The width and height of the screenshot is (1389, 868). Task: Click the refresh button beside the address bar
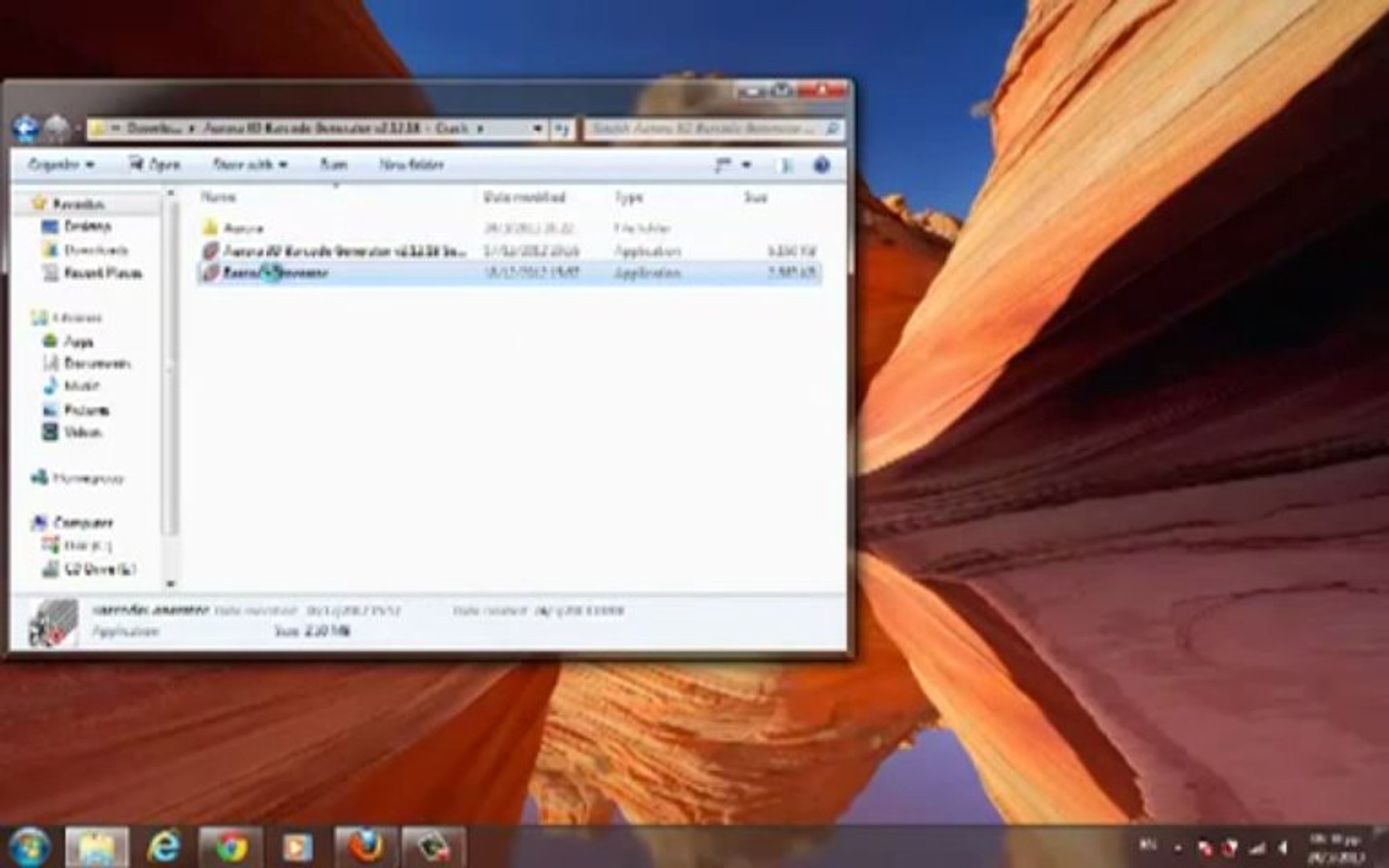click(563, 129)
